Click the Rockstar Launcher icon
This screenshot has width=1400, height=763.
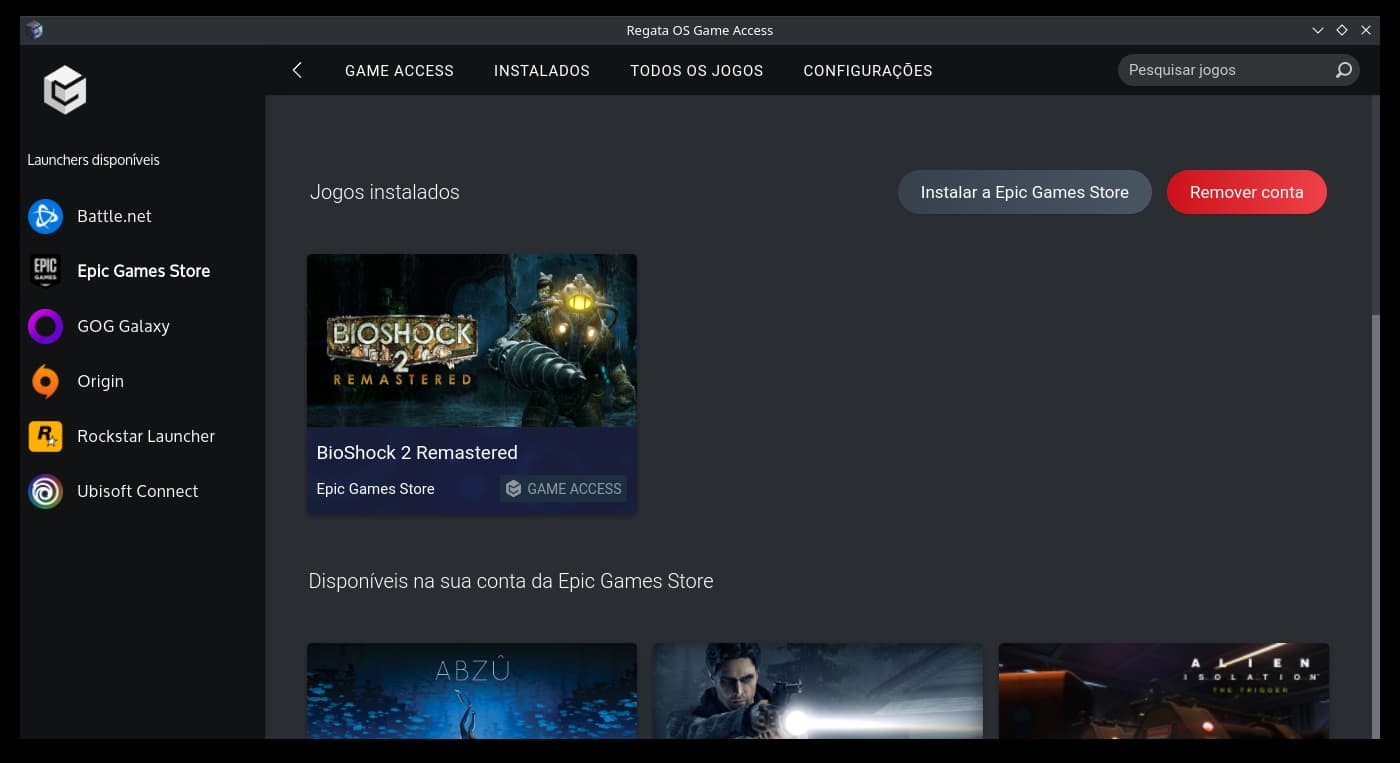[x=45, y=436]
